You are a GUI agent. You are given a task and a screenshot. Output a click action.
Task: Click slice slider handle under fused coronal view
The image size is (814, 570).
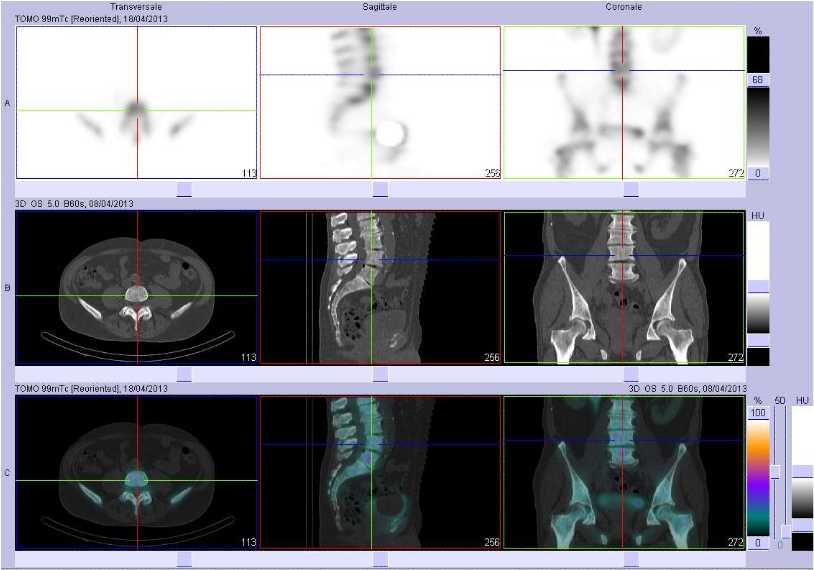pos(631,560)
